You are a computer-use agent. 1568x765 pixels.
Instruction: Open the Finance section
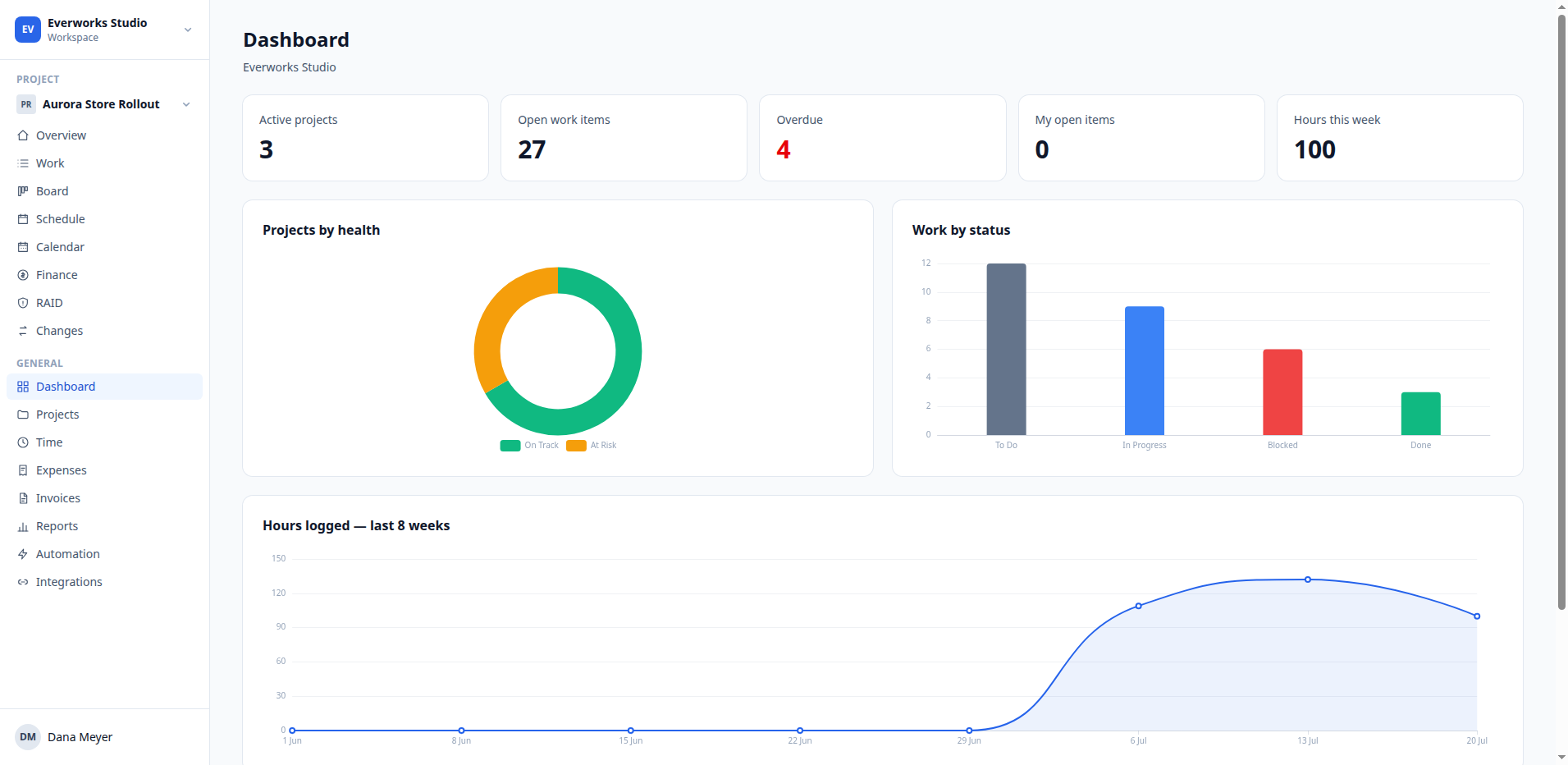(104, 275)
